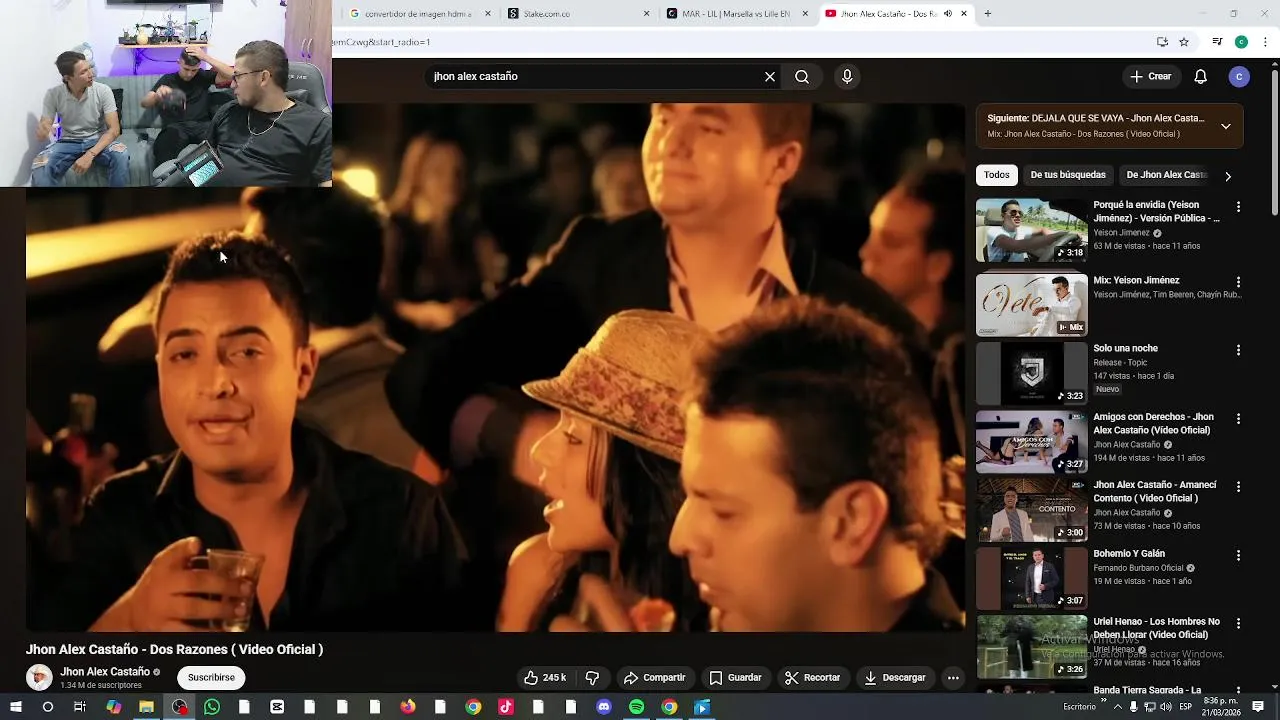Select De Jhon Alex Castaño chip

tap(1166, 175)
